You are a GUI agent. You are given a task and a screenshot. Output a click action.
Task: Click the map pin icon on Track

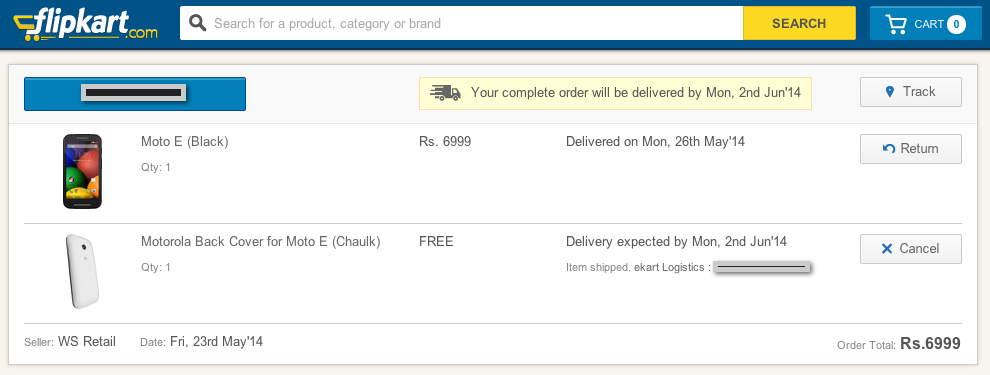tap(890, 92)
